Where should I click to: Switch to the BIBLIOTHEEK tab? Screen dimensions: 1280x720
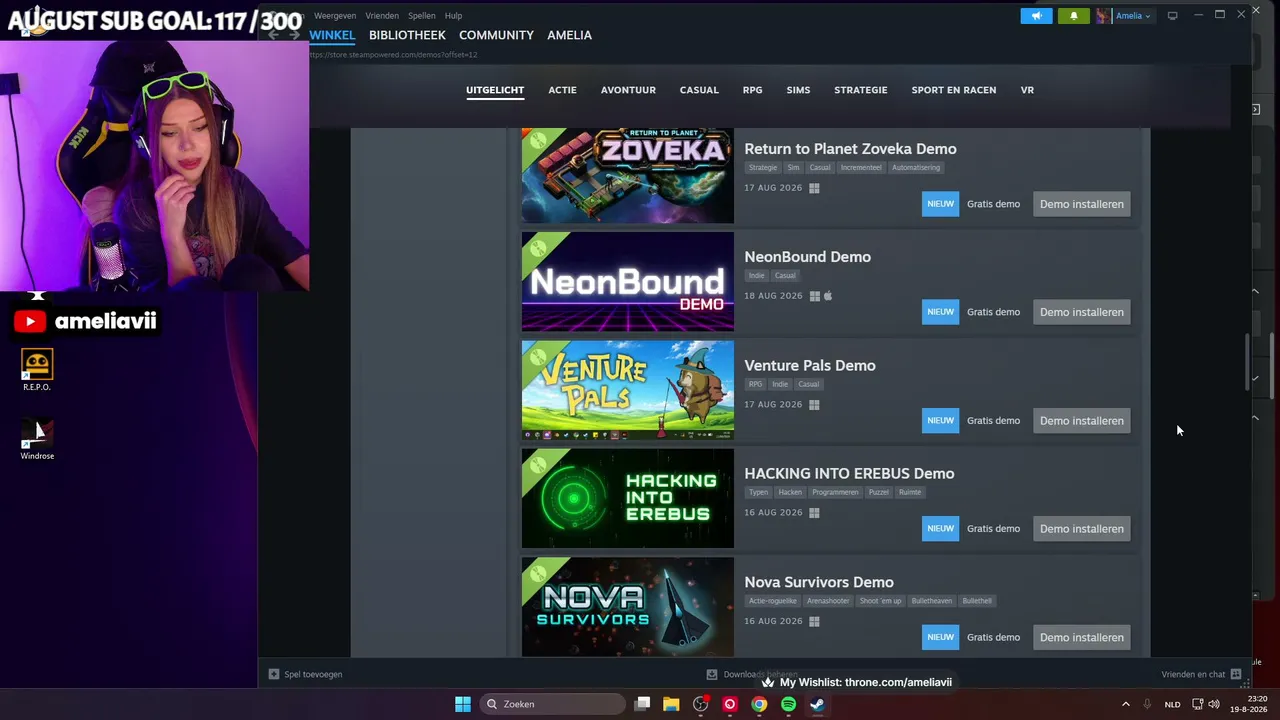pos(407,35)
